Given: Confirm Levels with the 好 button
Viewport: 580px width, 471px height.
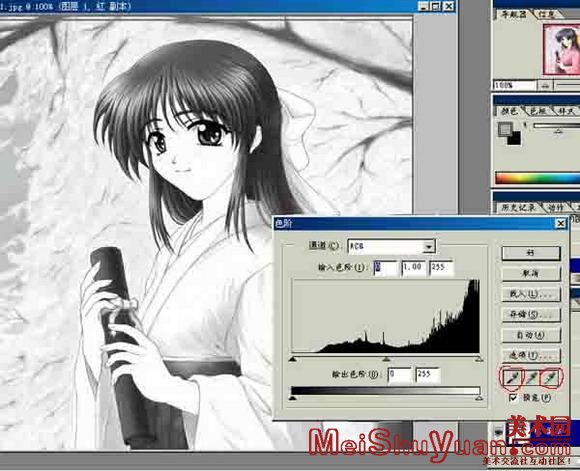Looking at the screenshot, I should [531, 254].
